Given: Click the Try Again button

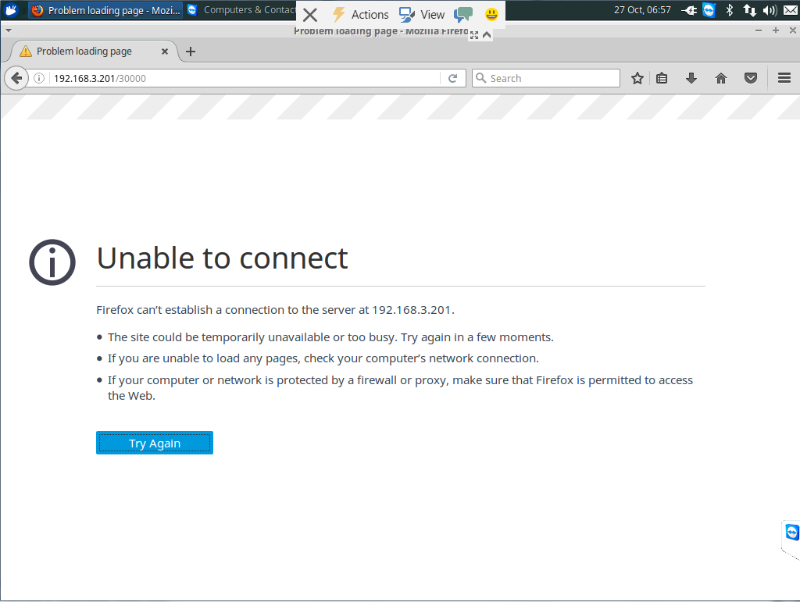Looking at the screenshot, I should tap(155, 443).
